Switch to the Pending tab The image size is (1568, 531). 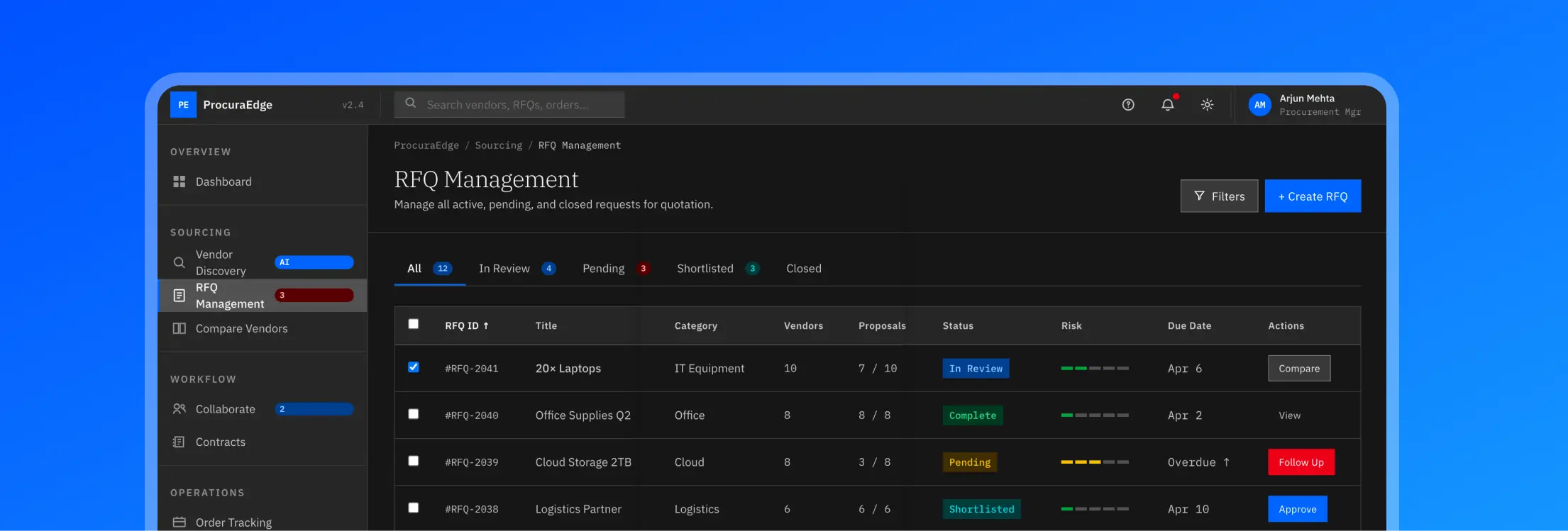tap(616, 269)
